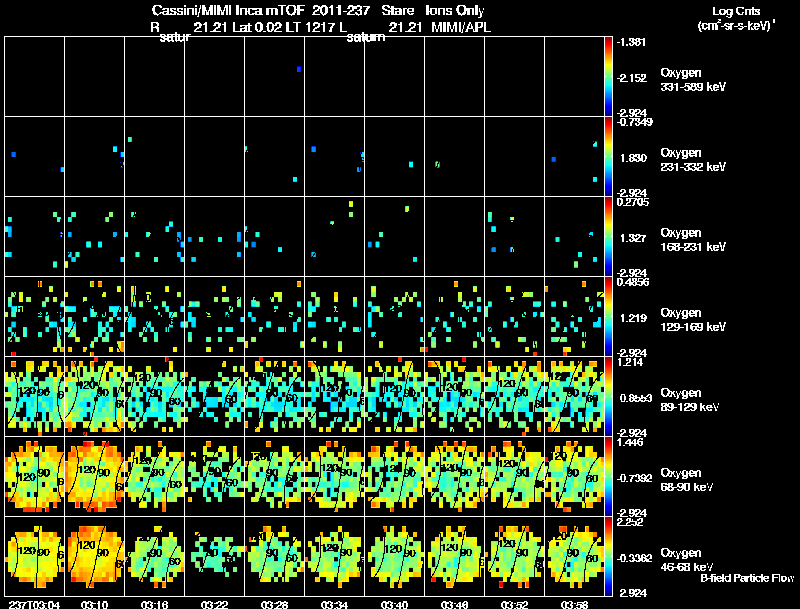Click the Oxygen 68-90 keV label

click(x=687, y=480)
